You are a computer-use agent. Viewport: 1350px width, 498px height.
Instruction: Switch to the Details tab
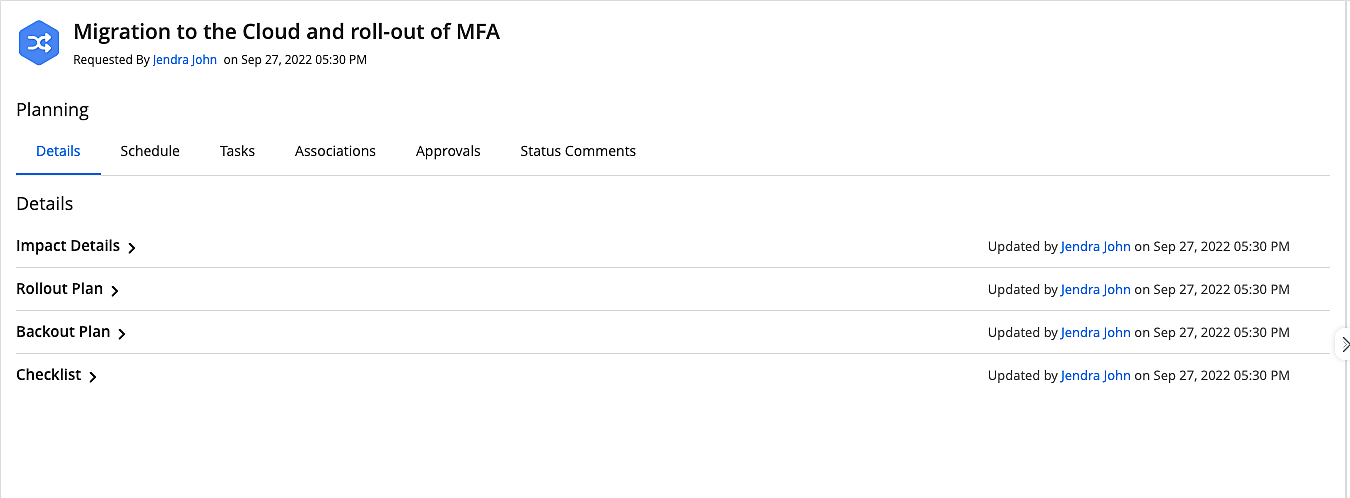coord(58,151)
